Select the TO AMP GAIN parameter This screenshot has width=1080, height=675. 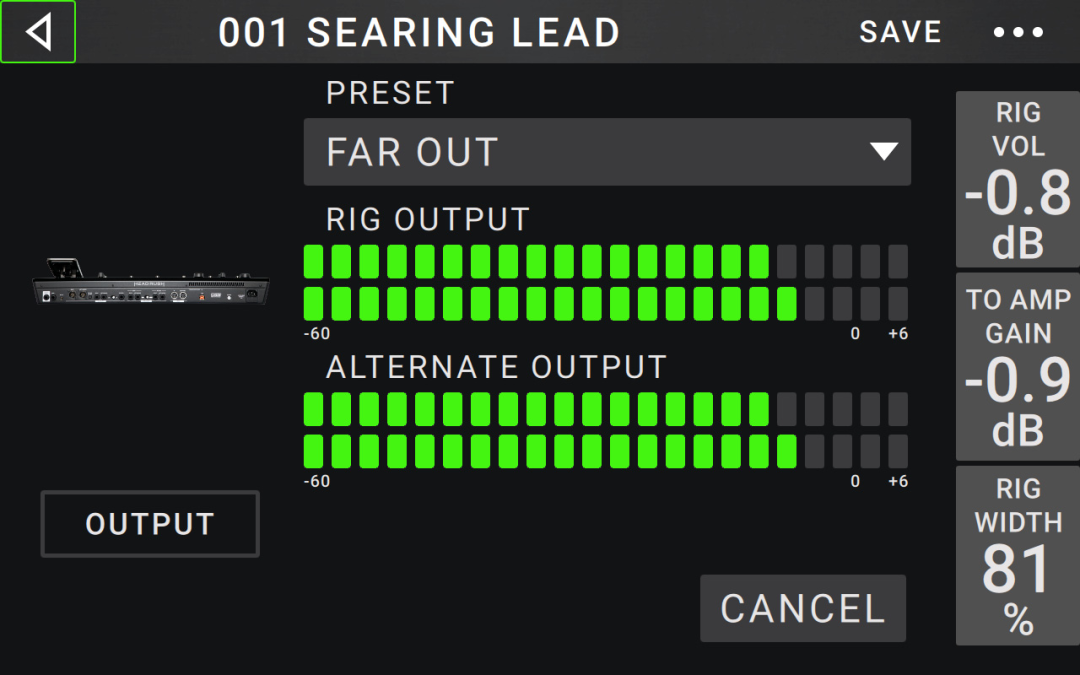click(1018, 366)
